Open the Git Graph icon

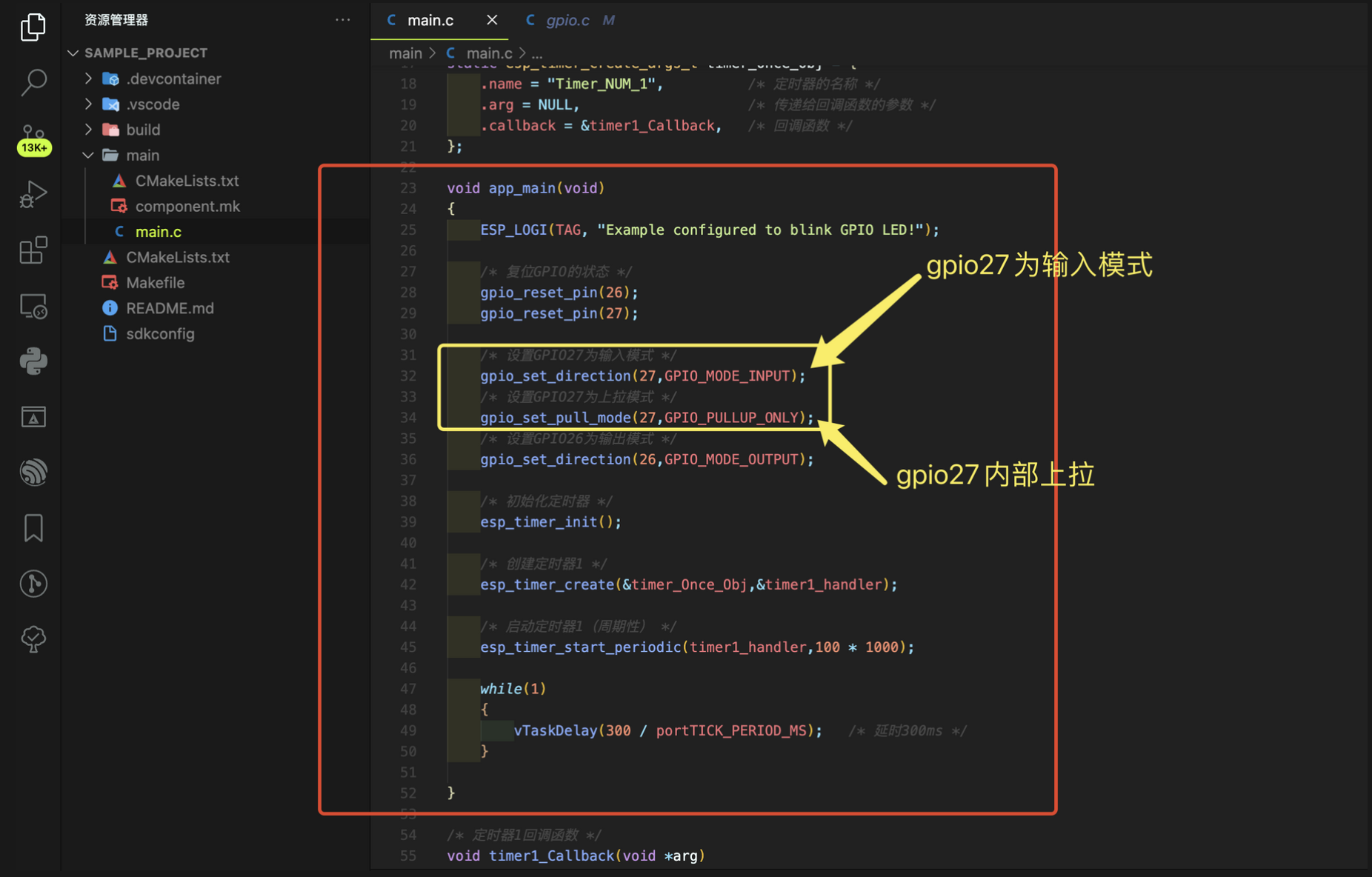pyautogui.click(x=33, y=584)
